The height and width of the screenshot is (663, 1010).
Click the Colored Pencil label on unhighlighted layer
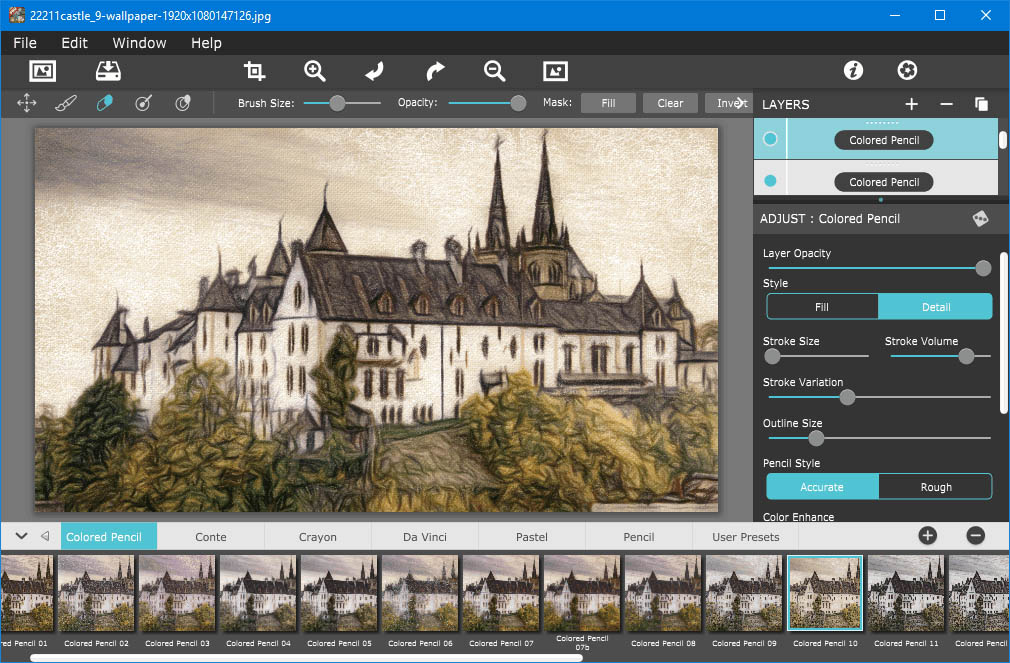[x=884, y=182]
